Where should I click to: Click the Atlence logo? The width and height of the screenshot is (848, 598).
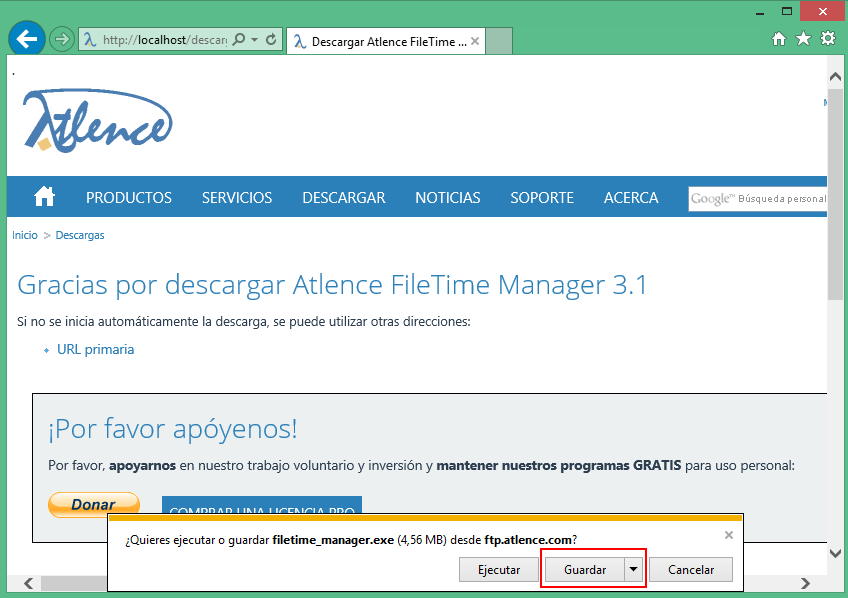97,121
